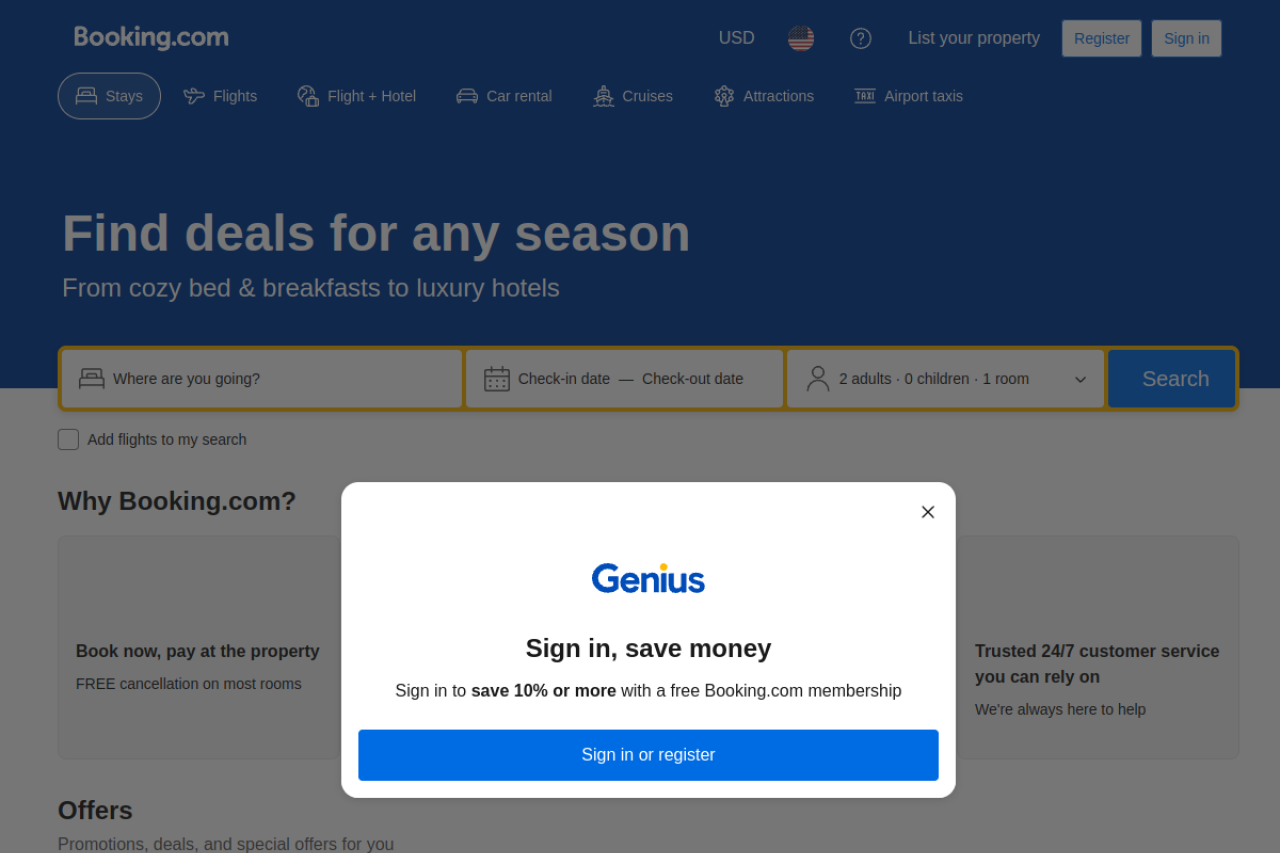Select the Cruises ship icon

[x=603, y=95]
